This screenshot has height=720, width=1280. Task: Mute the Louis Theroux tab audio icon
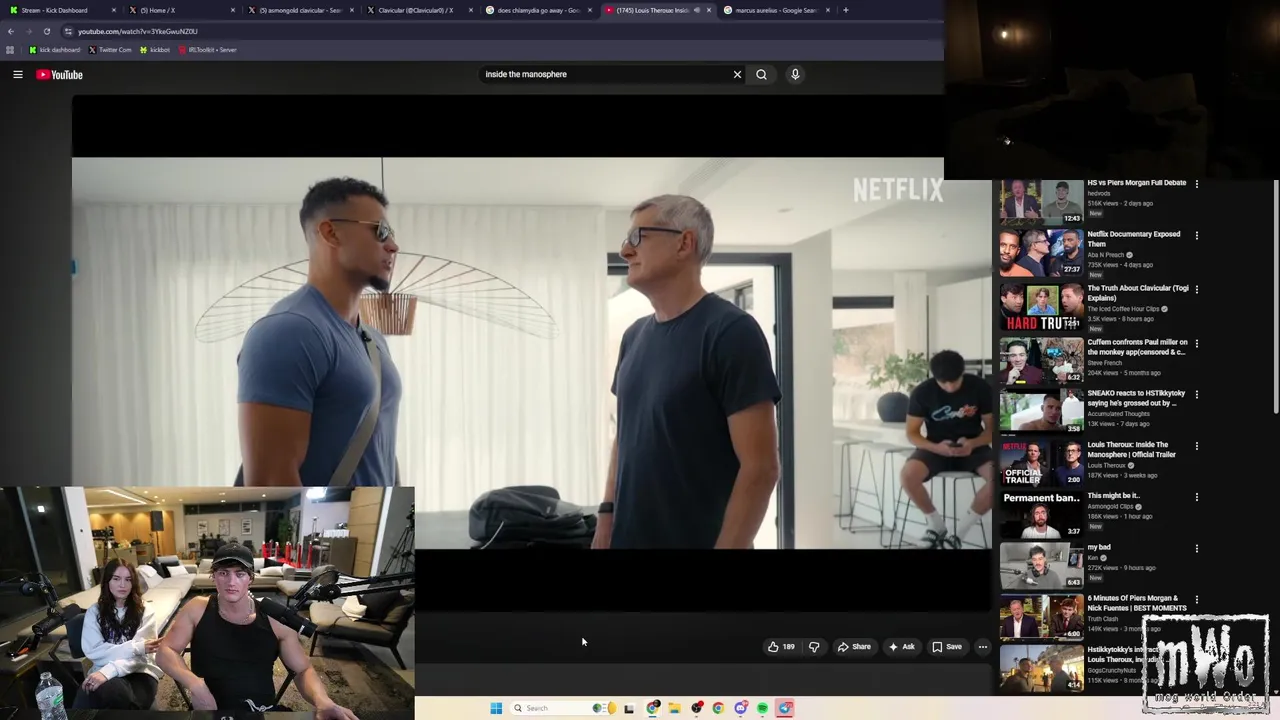tap(697, 10)
